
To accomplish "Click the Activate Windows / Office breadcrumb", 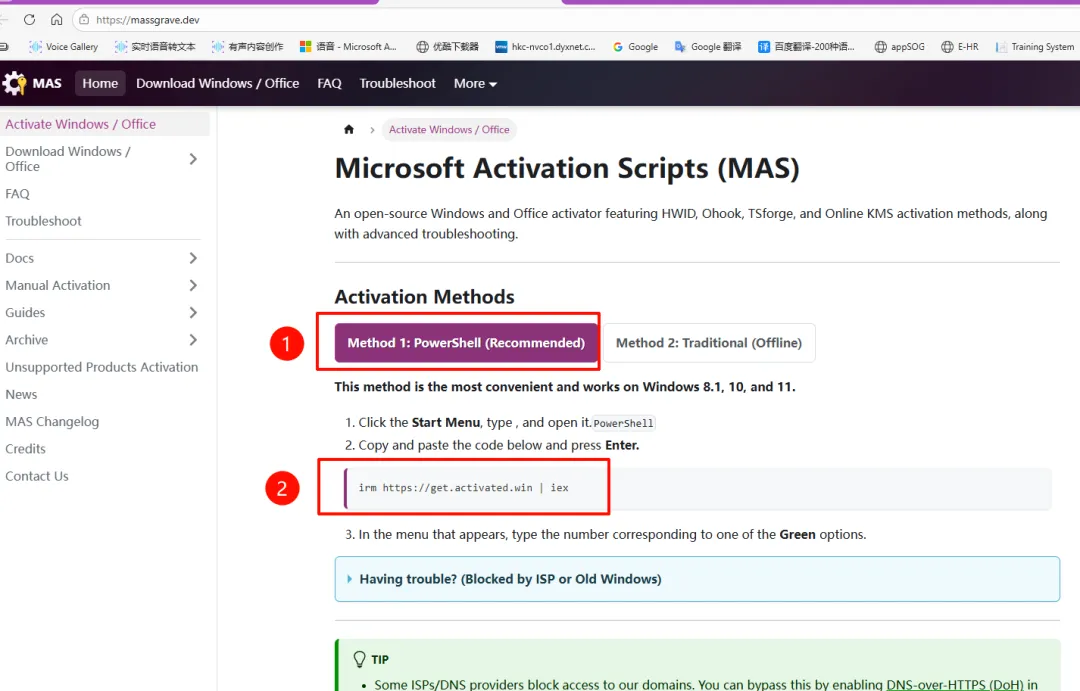I will (449, 130).
